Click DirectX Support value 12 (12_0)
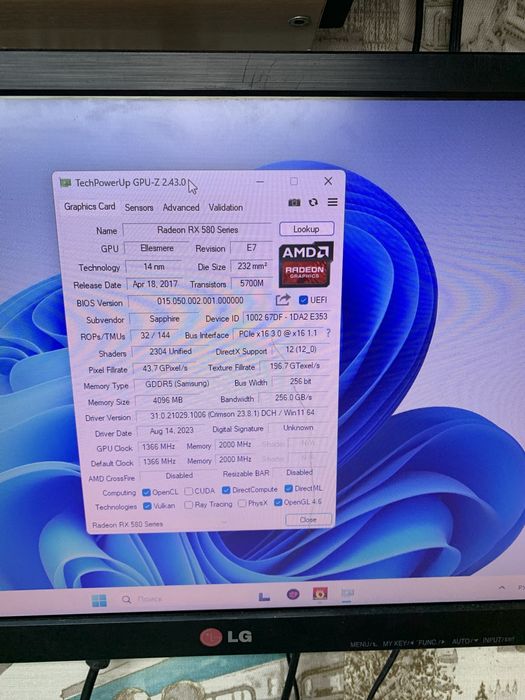The image size is (525, 700). pos(301,350)
